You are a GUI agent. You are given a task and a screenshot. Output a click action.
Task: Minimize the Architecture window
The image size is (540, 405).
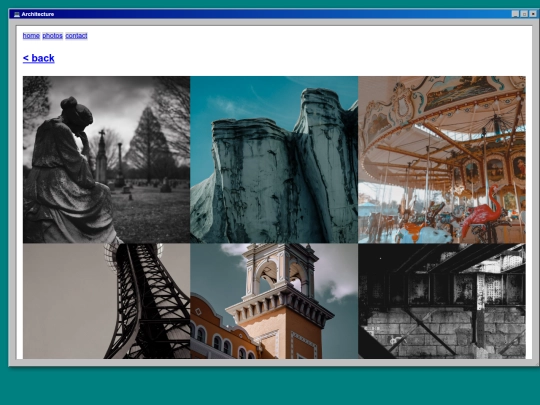pos(515,14)
